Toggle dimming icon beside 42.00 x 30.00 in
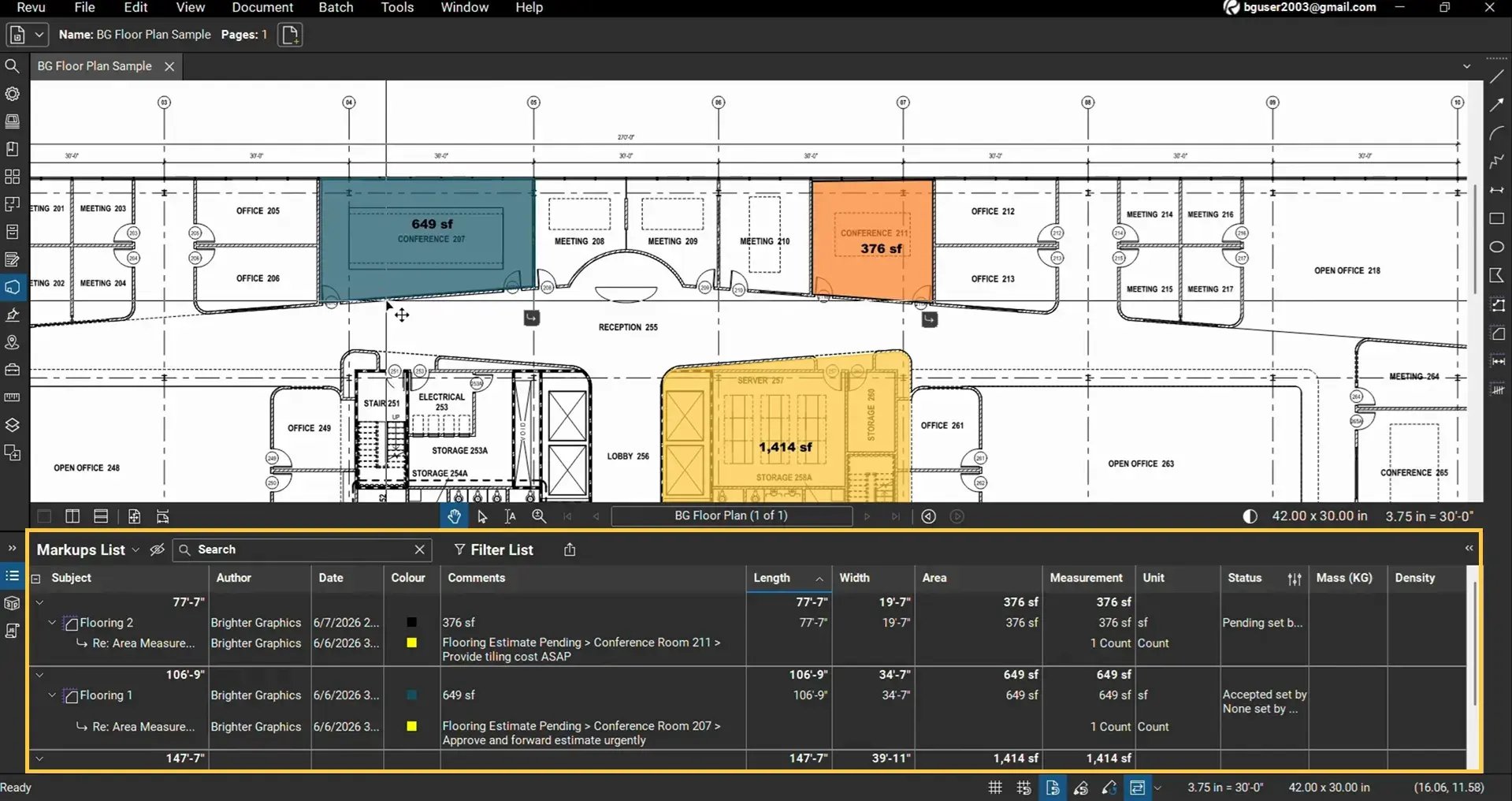1512x801 pixels. pyautogui.click(x=1250, y=516)
